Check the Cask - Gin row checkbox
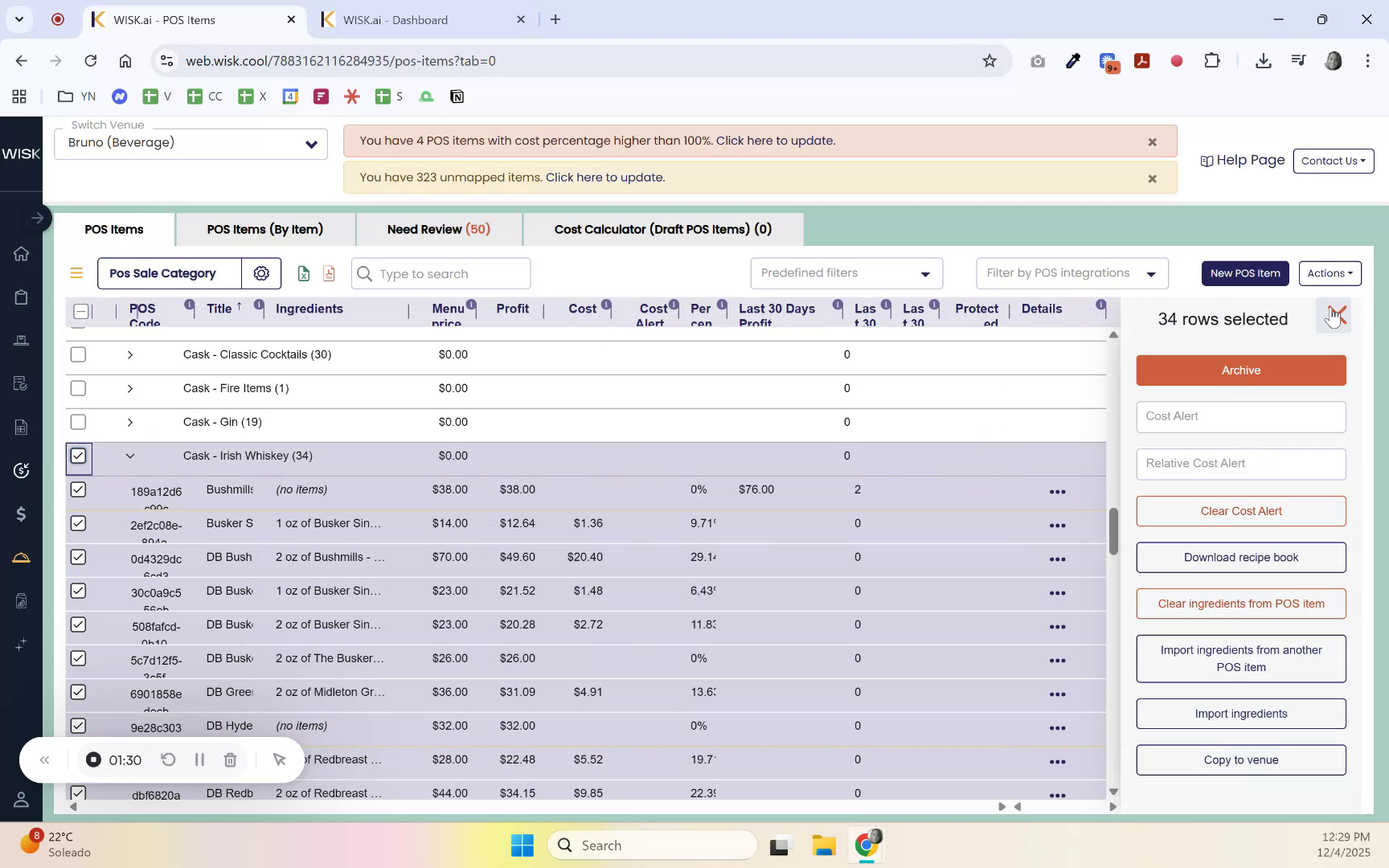The image size is (1389, 868). pyautogui.click(x=78, y=421)
